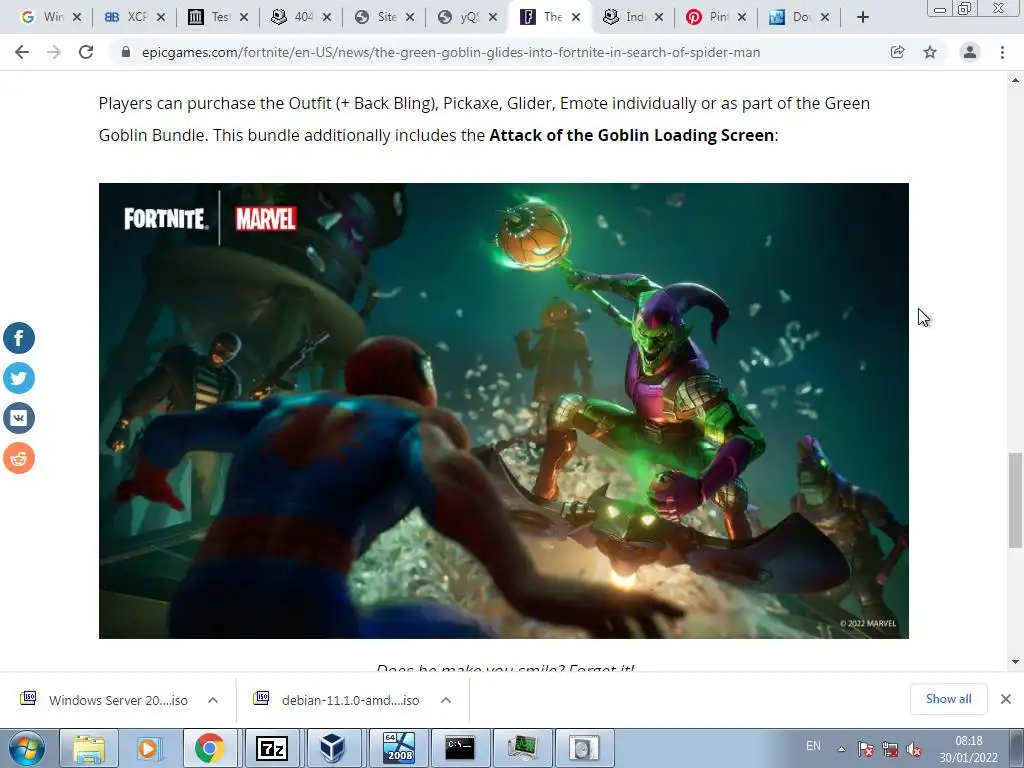Open Windows Explorer from taskbar
The image size is (1024, 768).
(89, 748)
